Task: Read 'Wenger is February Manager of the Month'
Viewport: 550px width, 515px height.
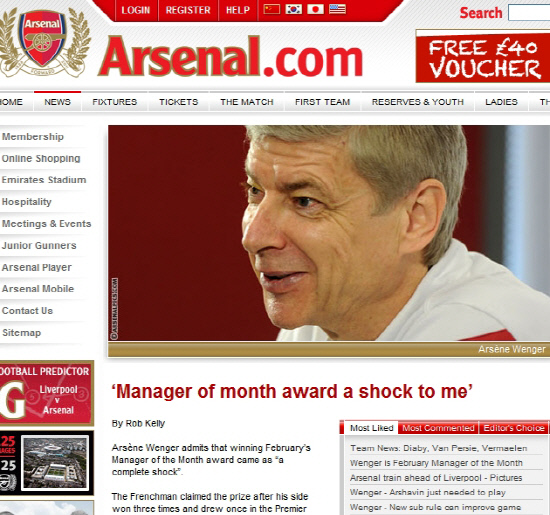Action: (436, 463)
